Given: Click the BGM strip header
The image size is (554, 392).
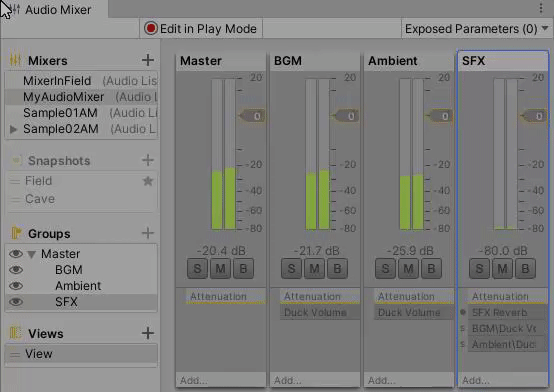Looking at the screenshot, I should (315, 61).
